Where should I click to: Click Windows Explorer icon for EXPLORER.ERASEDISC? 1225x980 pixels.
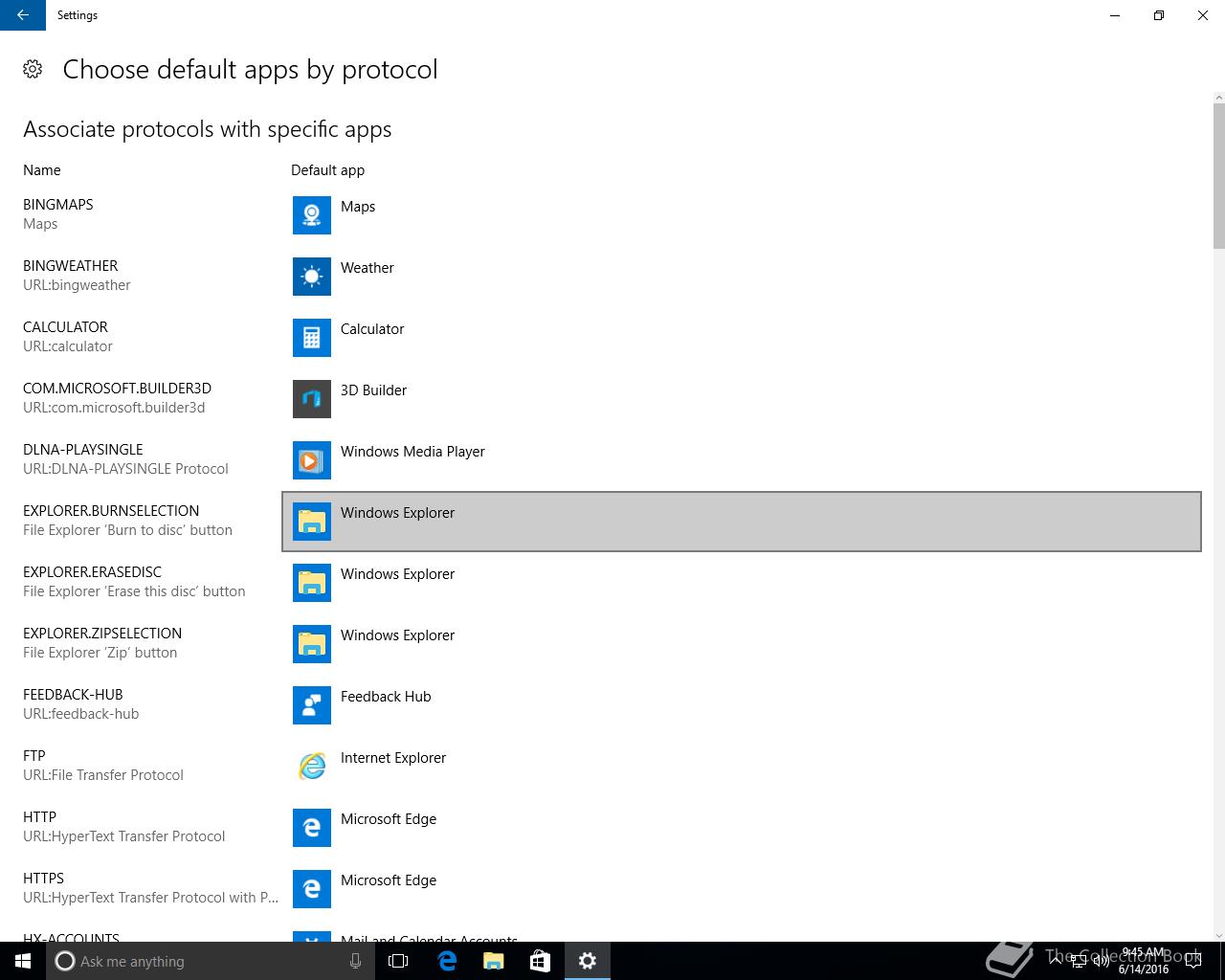311,583
